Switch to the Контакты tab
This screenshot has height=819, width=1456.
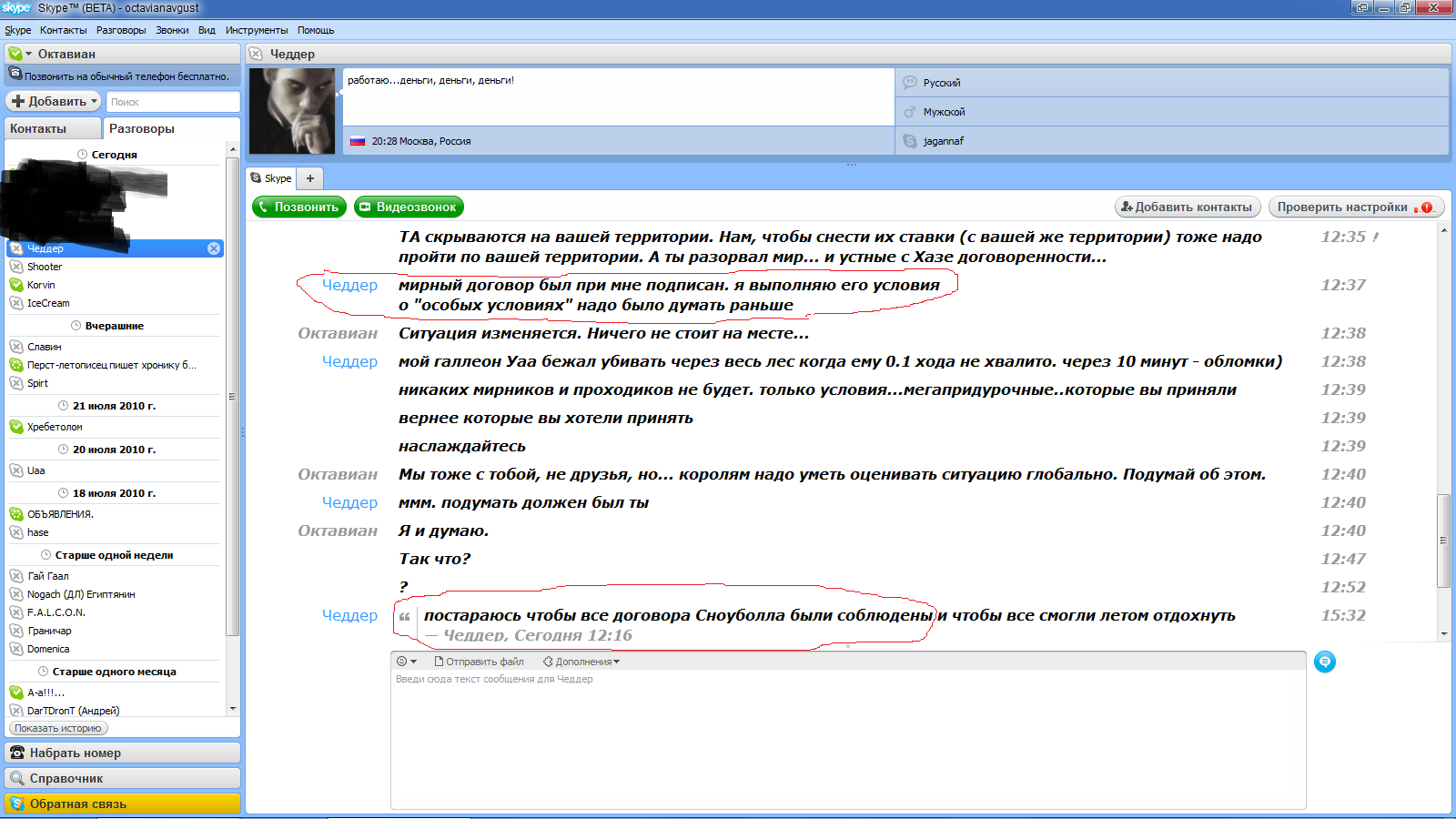(52, 128)
